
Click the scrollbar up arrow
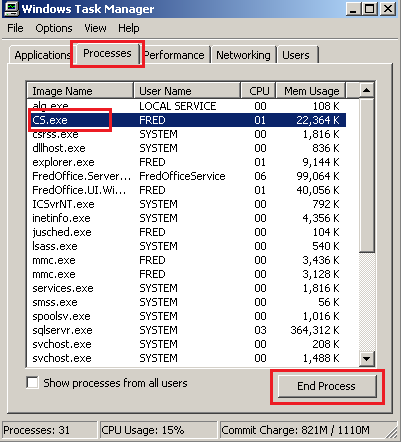pos(367,90)
